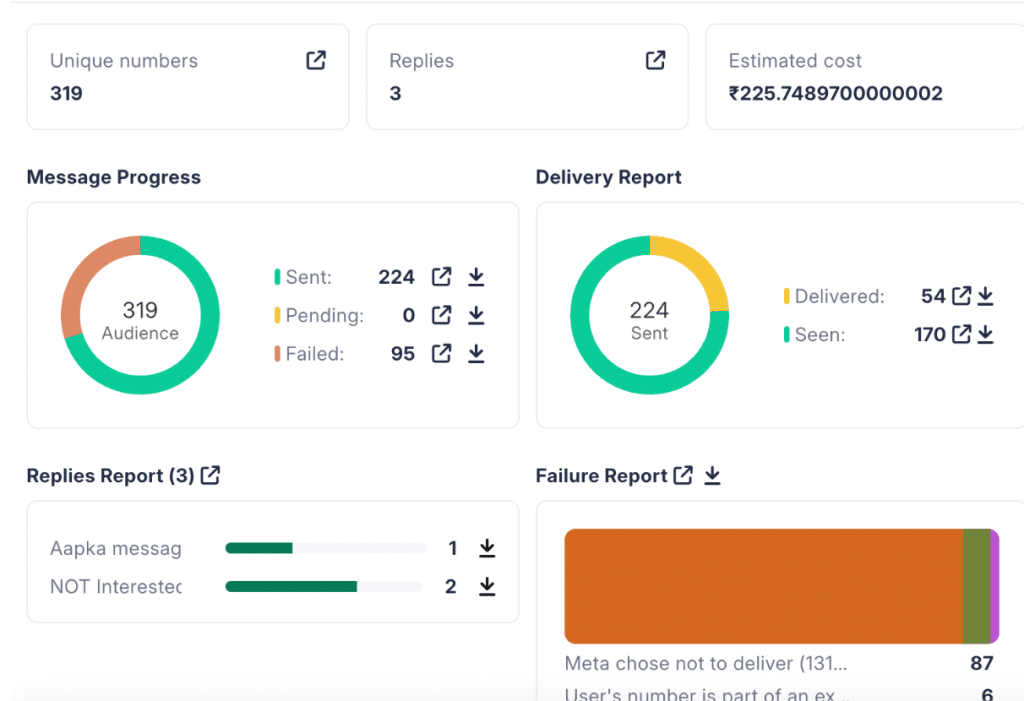Open the Failed messages list icon
Viewport: 1024px width, 701px height.
[x=441, y=353]
